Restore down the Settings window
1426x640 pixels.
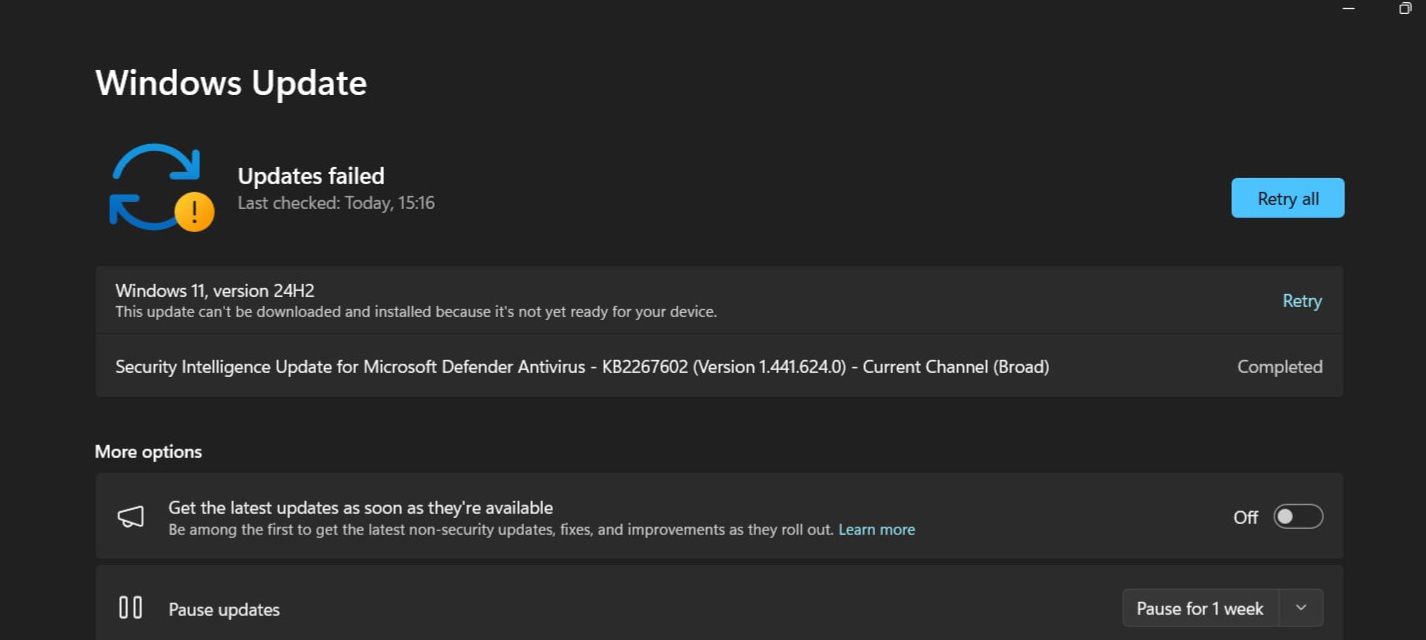click(1405, 9)
